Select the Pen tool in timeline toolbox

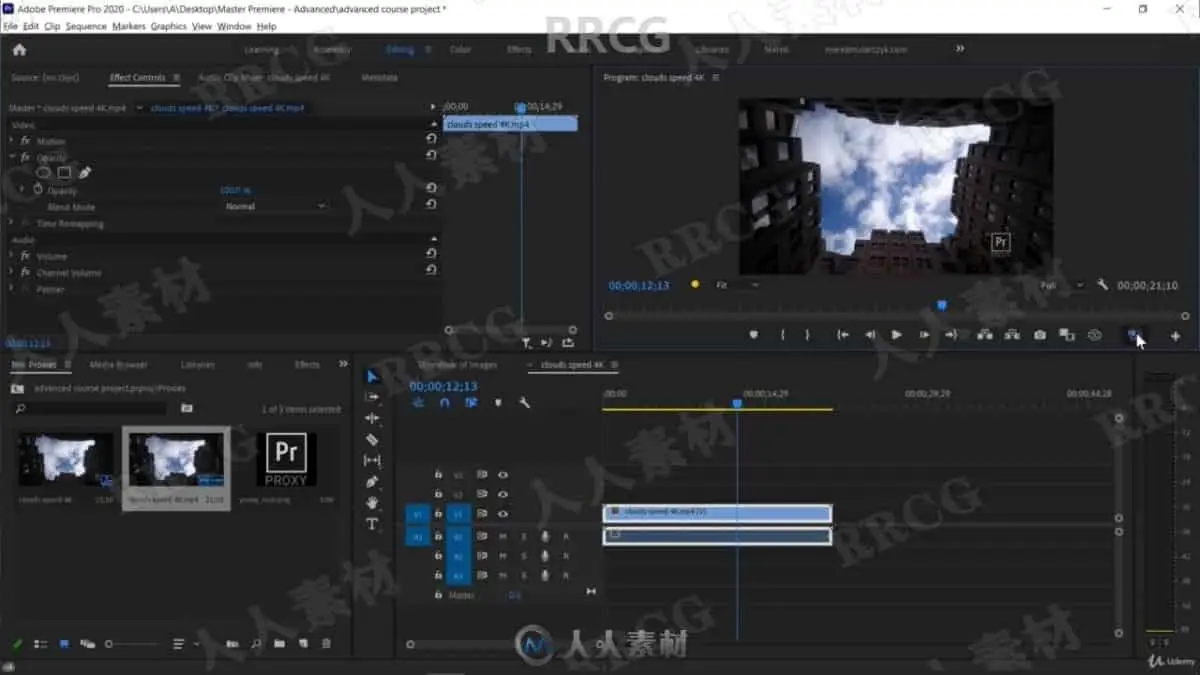[372, 482]
